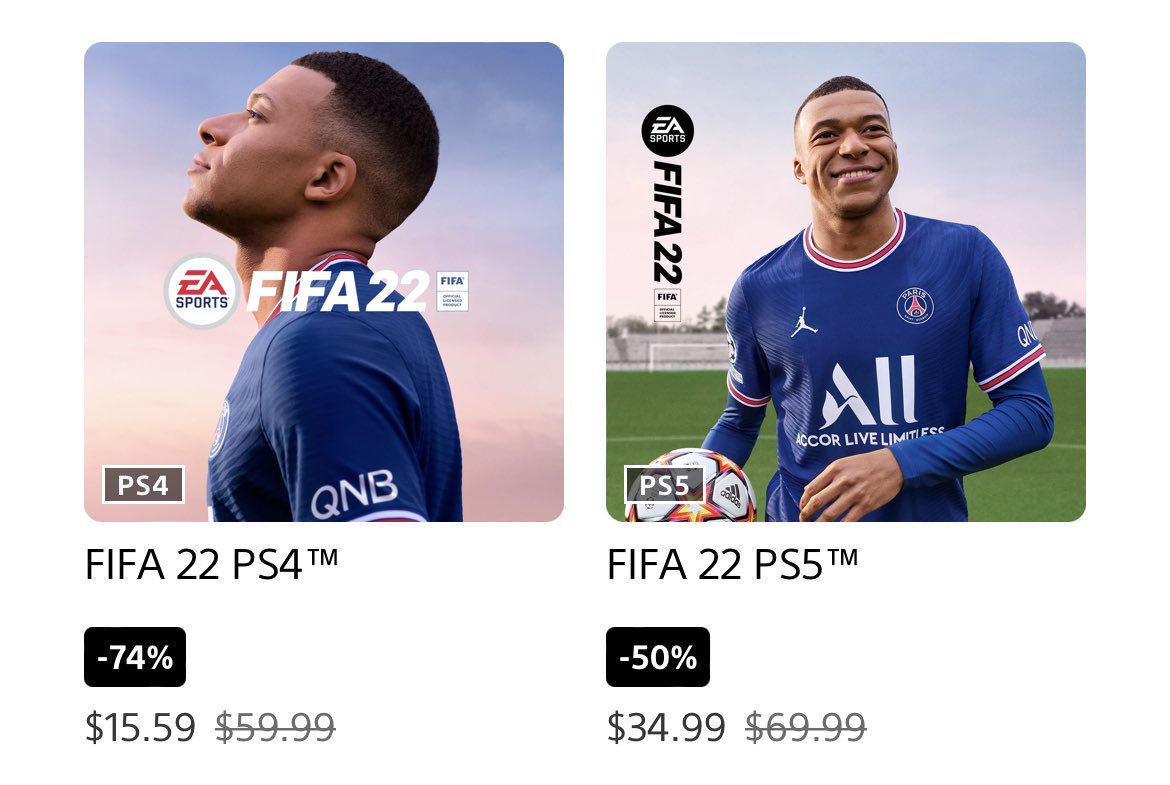Click the QNB sleeve logo on PS4 cover

tap(354, 493)
